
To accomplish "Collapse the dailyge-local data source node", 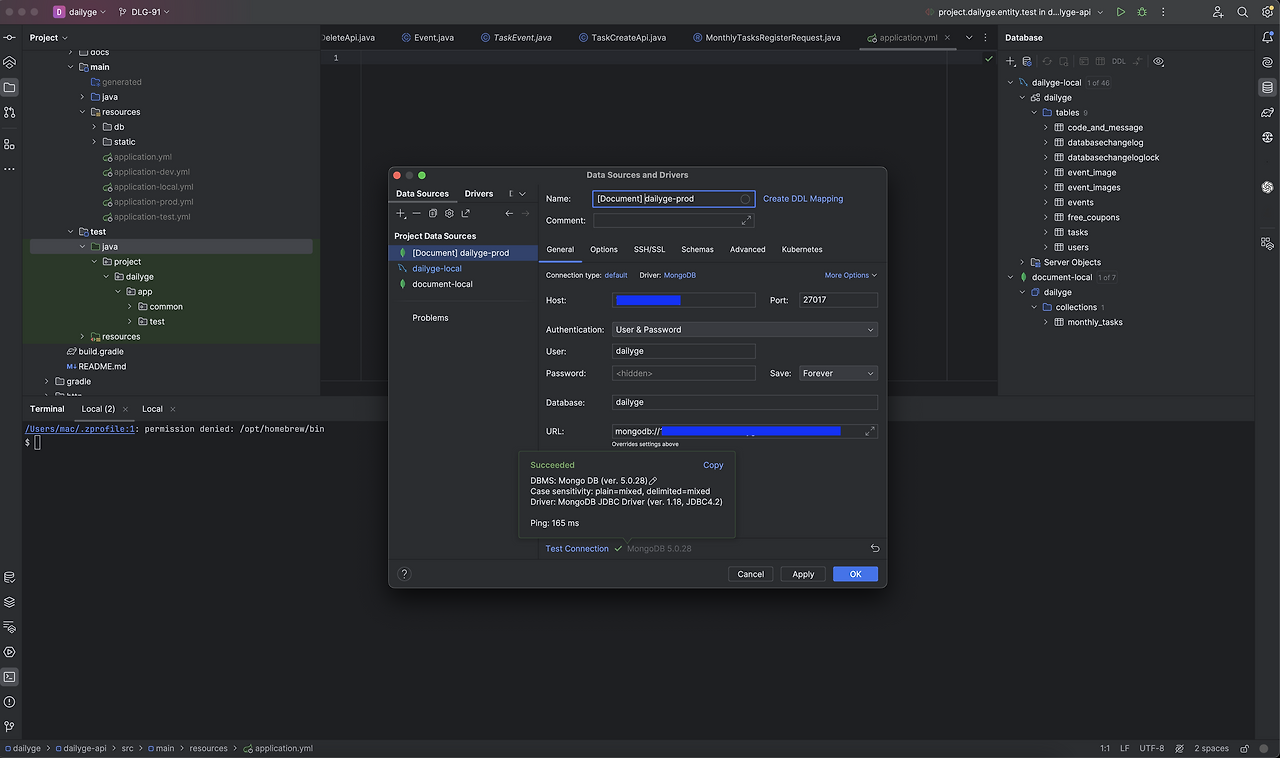I will pos(1010,83).
